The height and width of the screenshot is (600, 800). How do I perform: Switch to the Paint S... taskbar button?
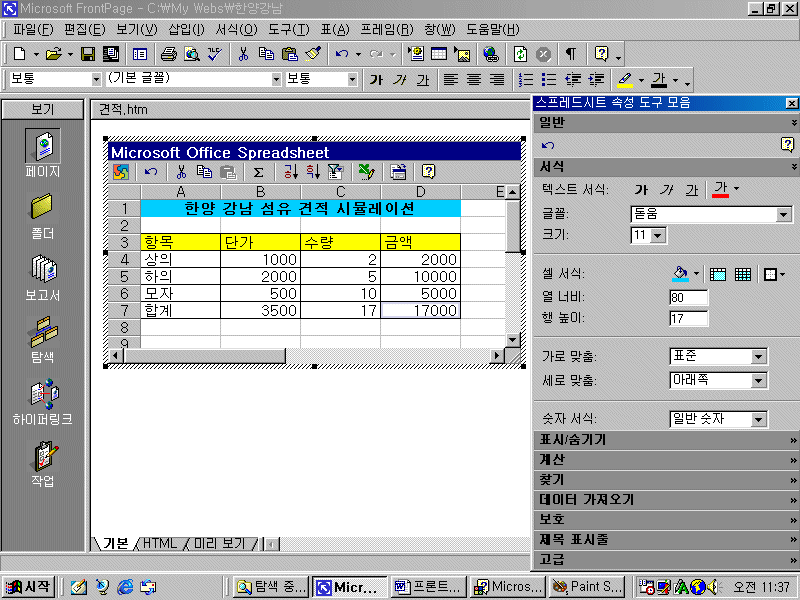pyautogui.click(x=588, y=587)
